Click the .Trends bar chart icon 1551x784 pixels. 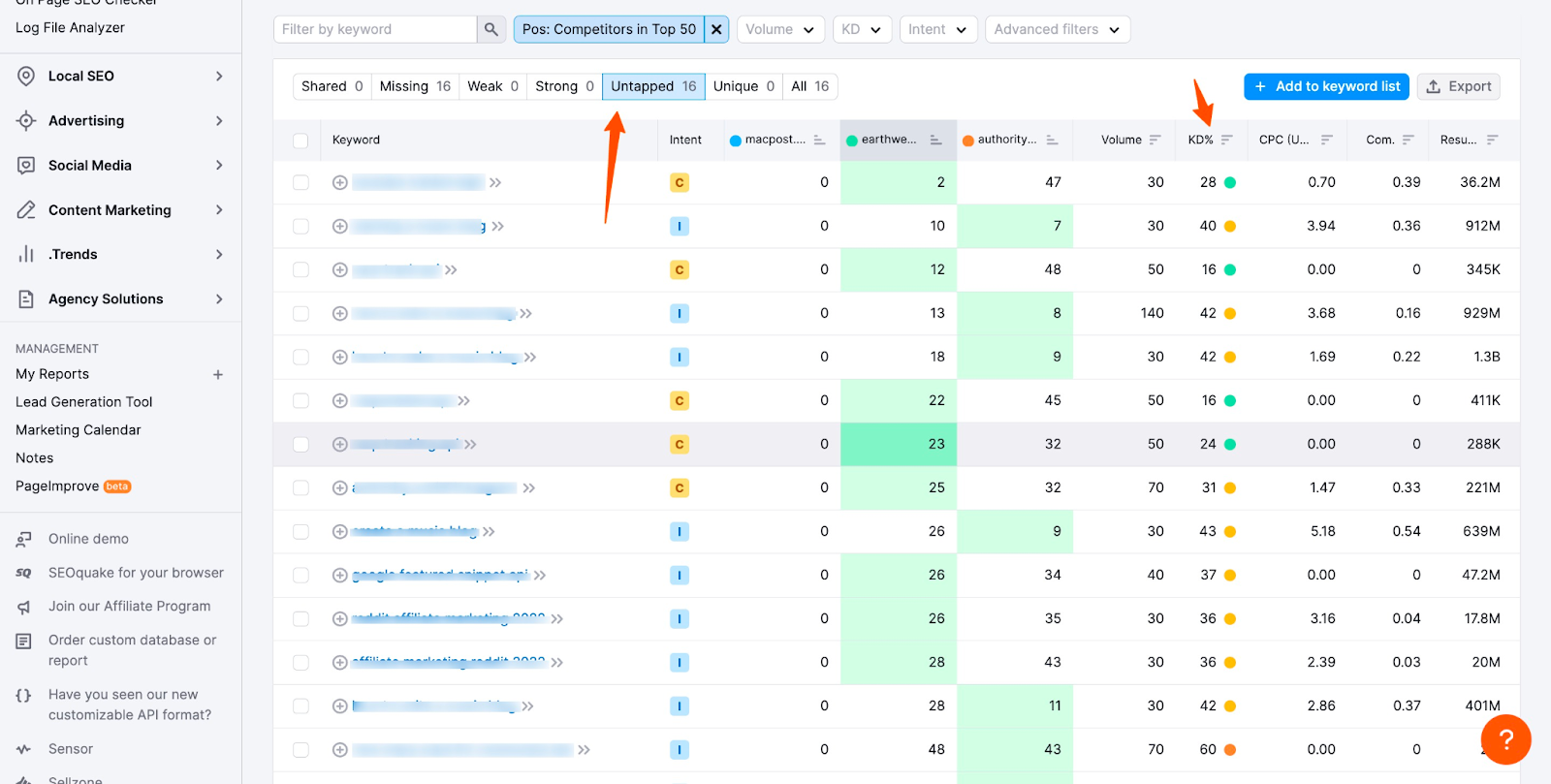[x=26, y=254]
